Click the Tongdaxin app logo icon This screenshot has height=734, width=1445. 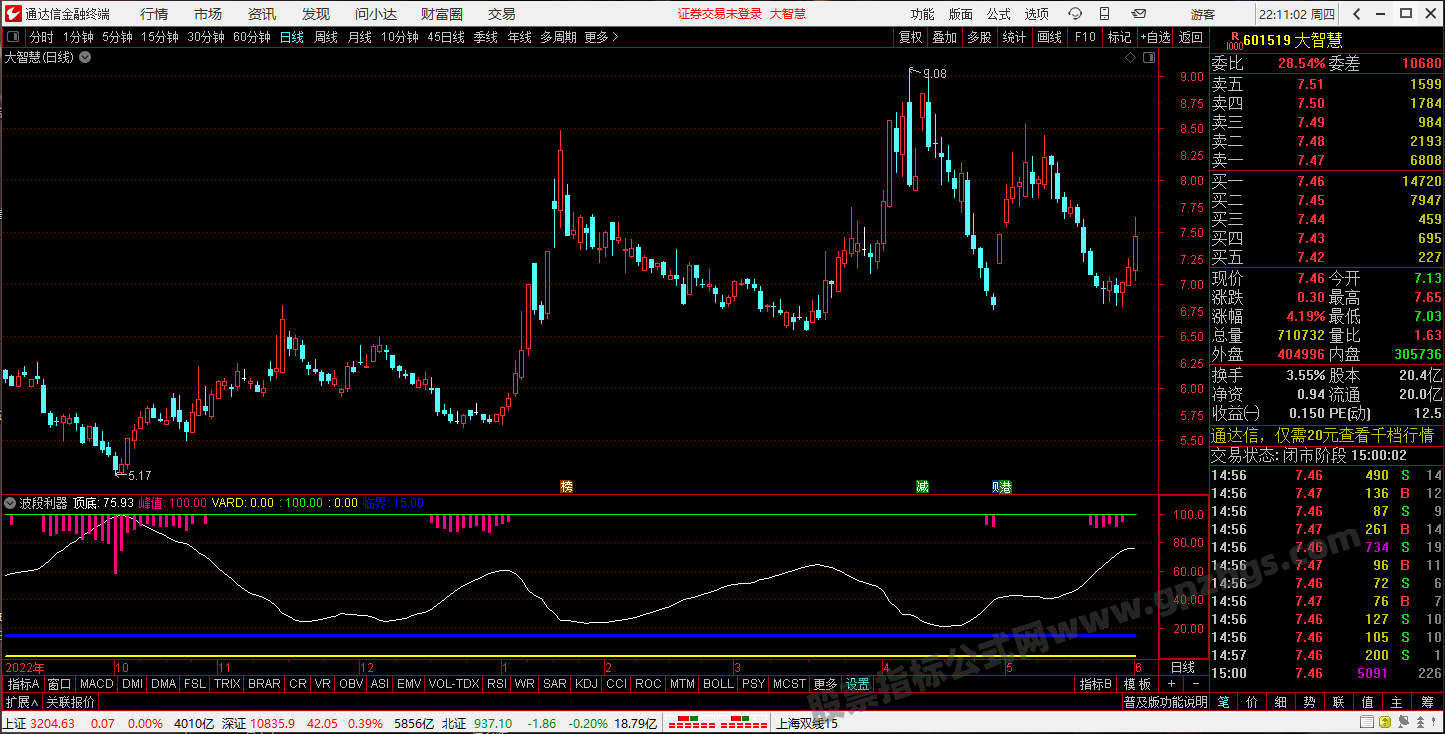click(13, 13)
